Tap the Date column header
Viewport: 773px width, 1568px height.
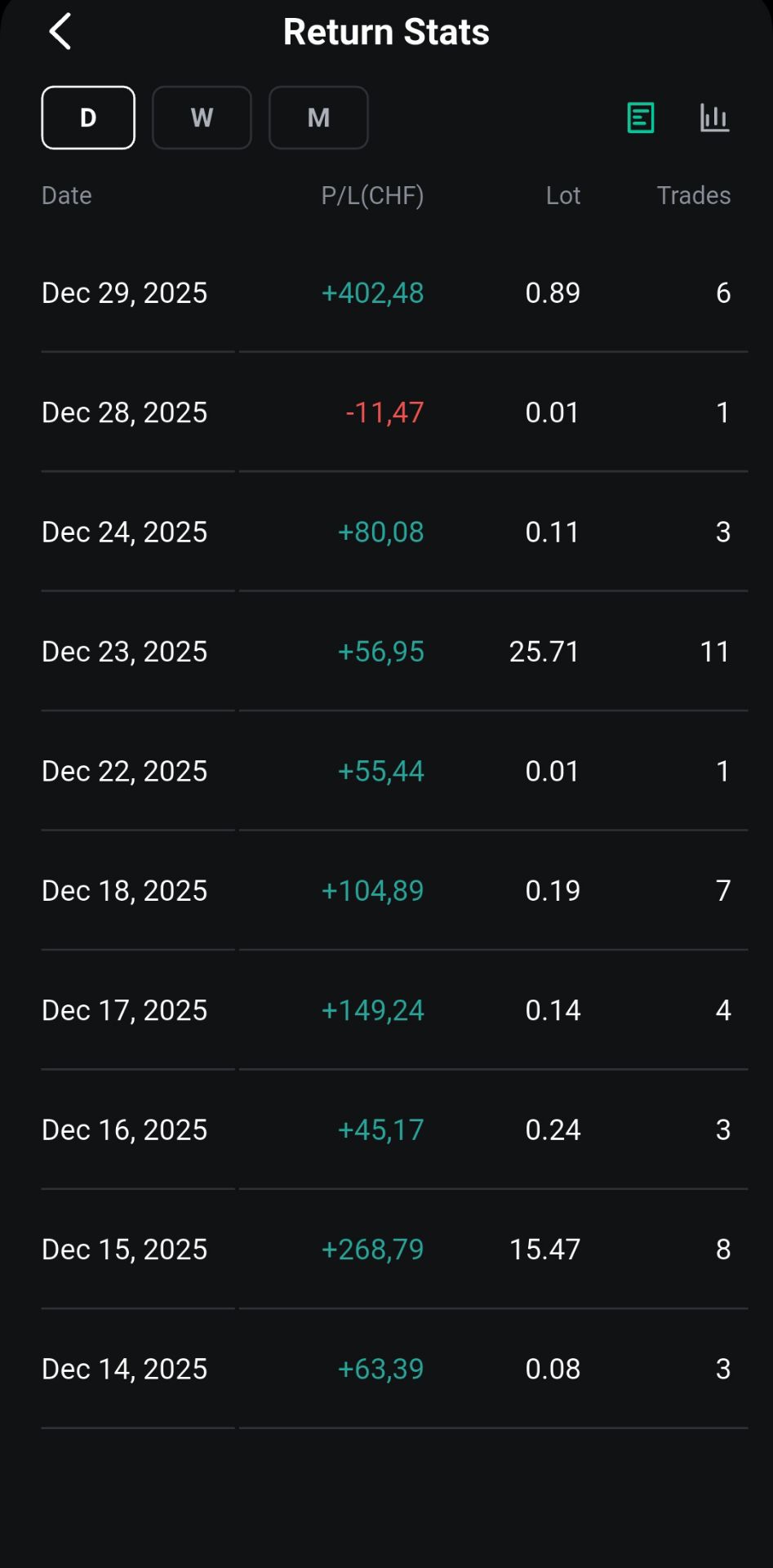(67, 195)
